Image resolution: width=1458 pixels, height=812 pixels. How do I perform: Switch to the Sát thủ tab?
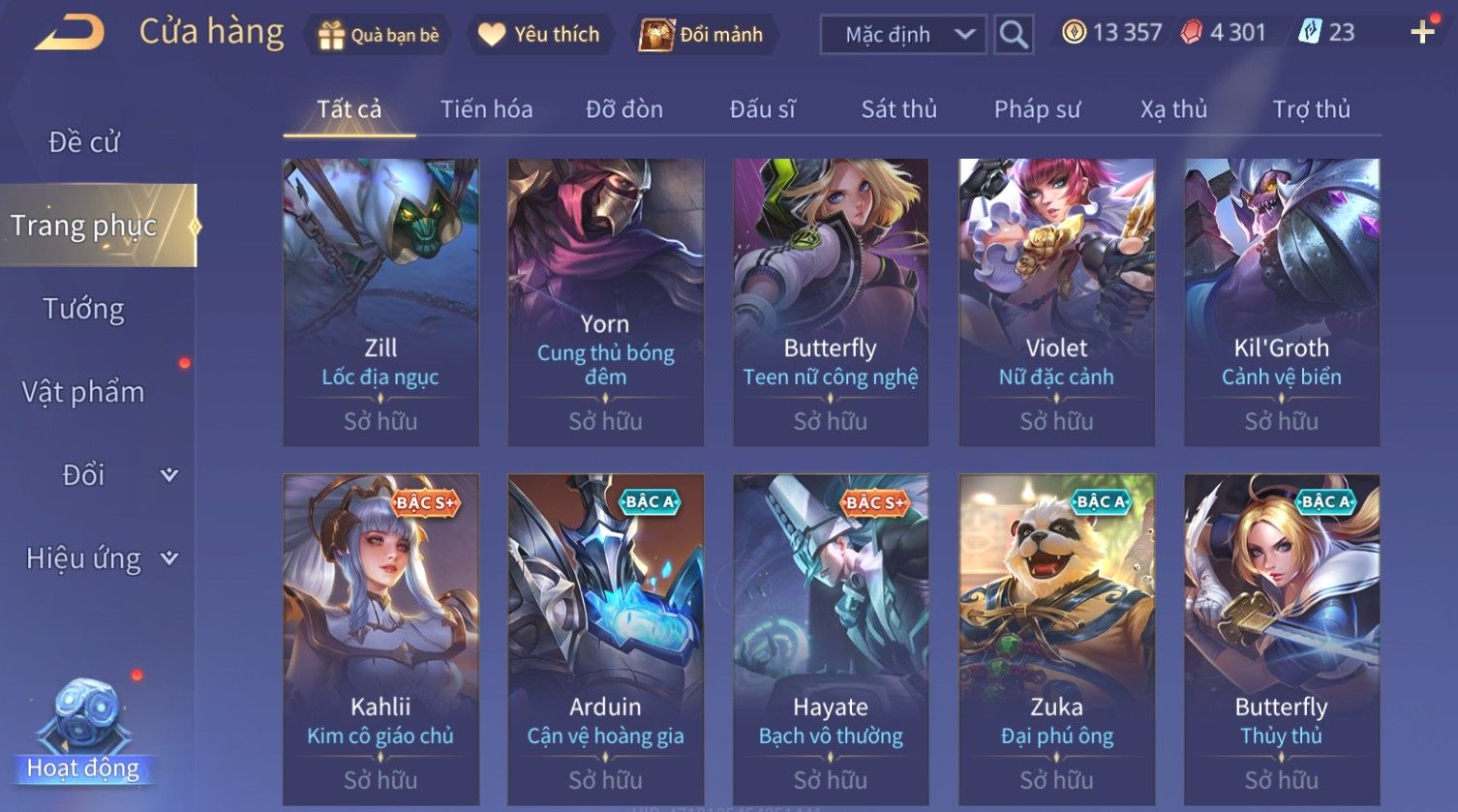pyautogui.click(x=899, y=109)
